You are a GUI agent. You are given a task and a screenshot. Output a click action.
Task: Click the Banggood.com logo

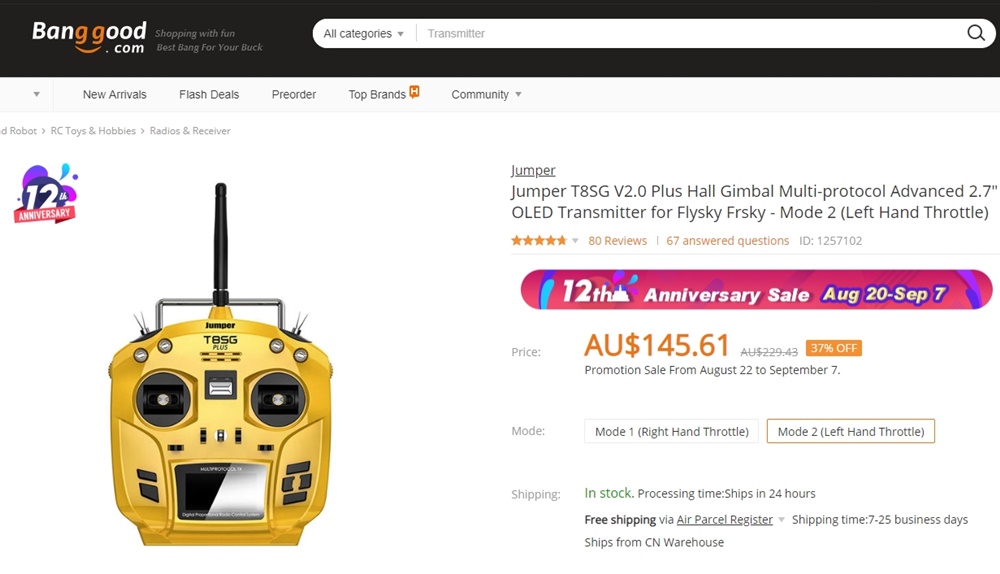pyautogui.click(x=89, y=38)
